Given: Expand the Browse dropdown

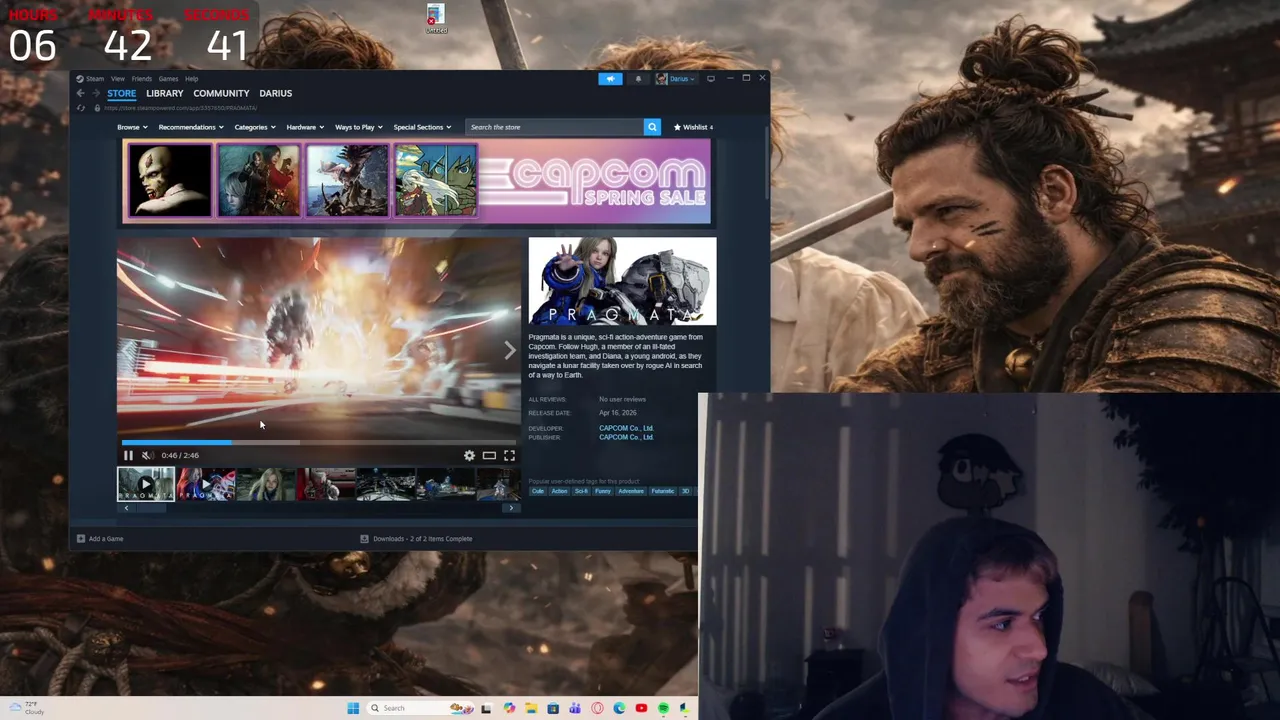Looking at the screenshot, I should click(132, 127).
